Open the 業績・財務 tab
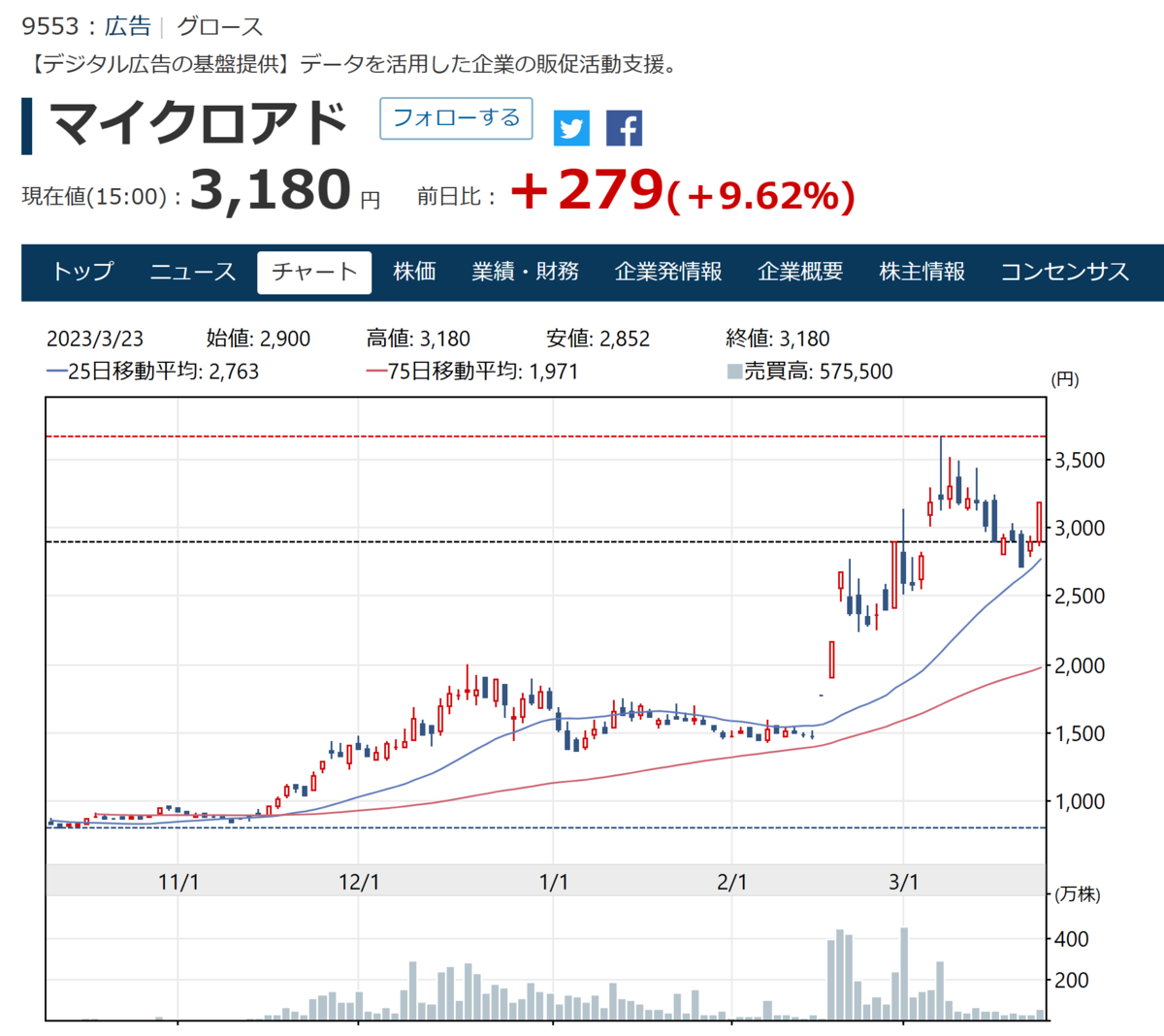The height and width of the screenshot is (1036, 1164). tap(525, 272)
